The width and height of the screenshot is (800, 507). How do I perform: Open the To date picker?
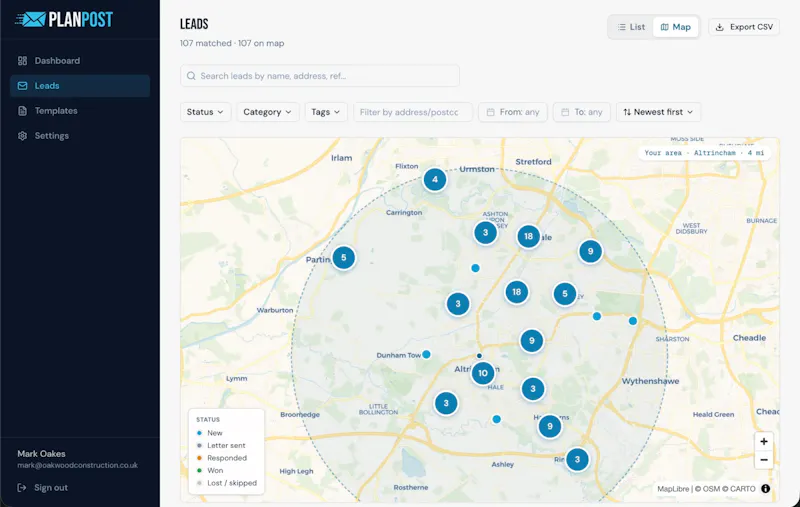[582, 112]
